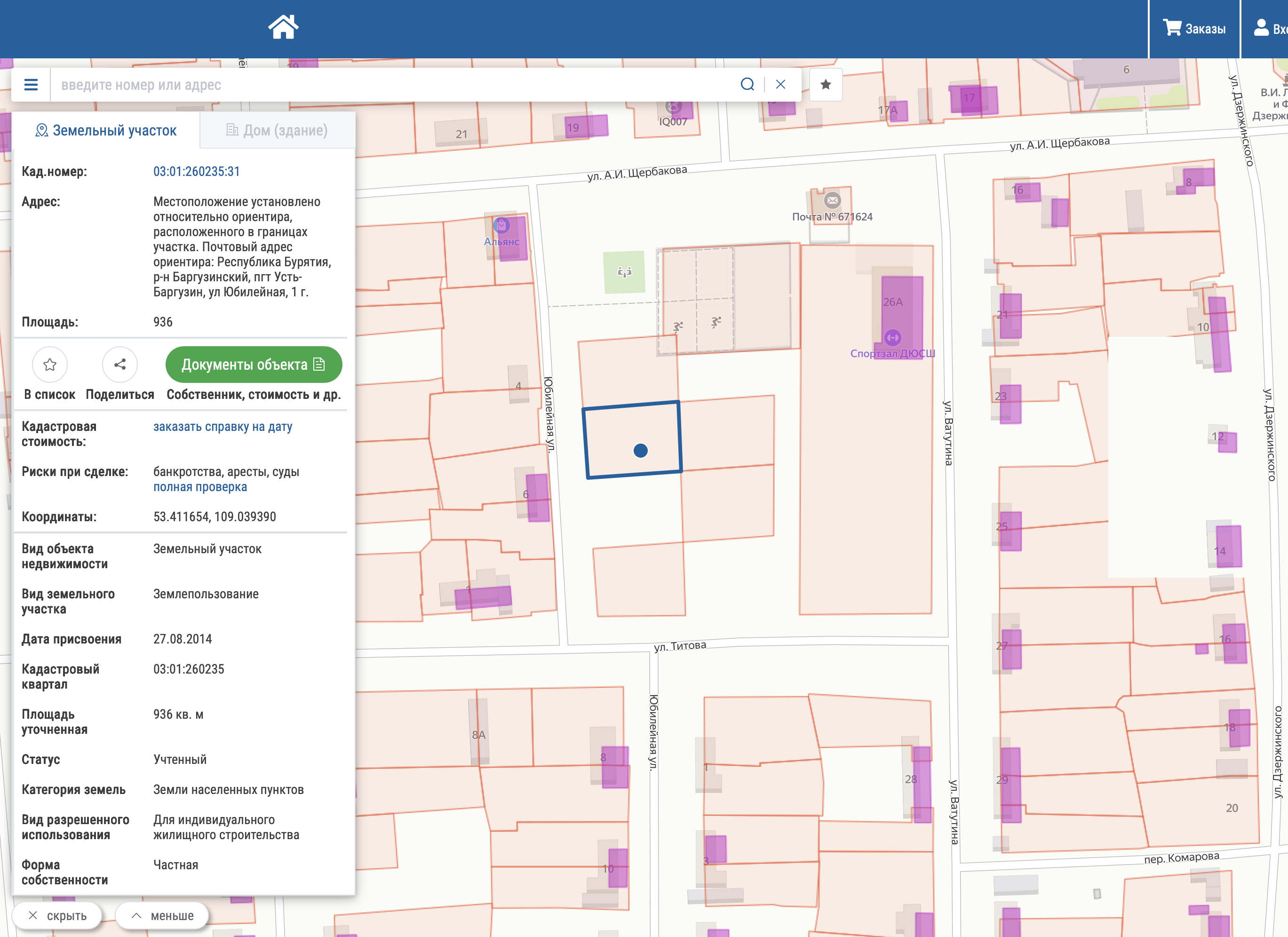Open the hamburger menu beside search
Image resolution: width=1288 pixels, height=937 pixels.
31,85
